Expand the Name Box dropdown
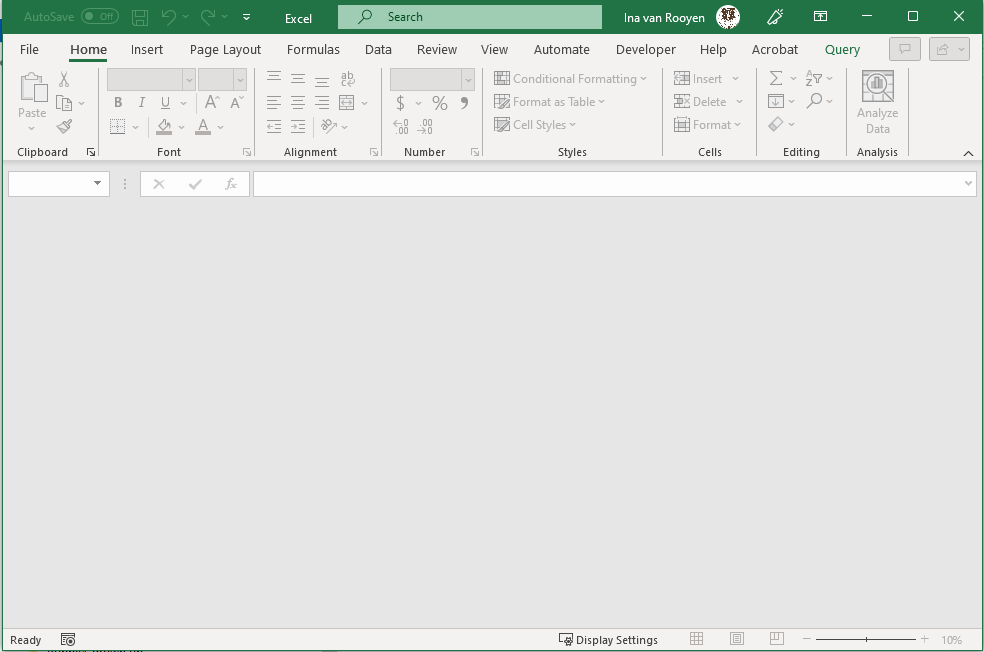This screenshot has height=652, width=984. [x=97, y=184]
